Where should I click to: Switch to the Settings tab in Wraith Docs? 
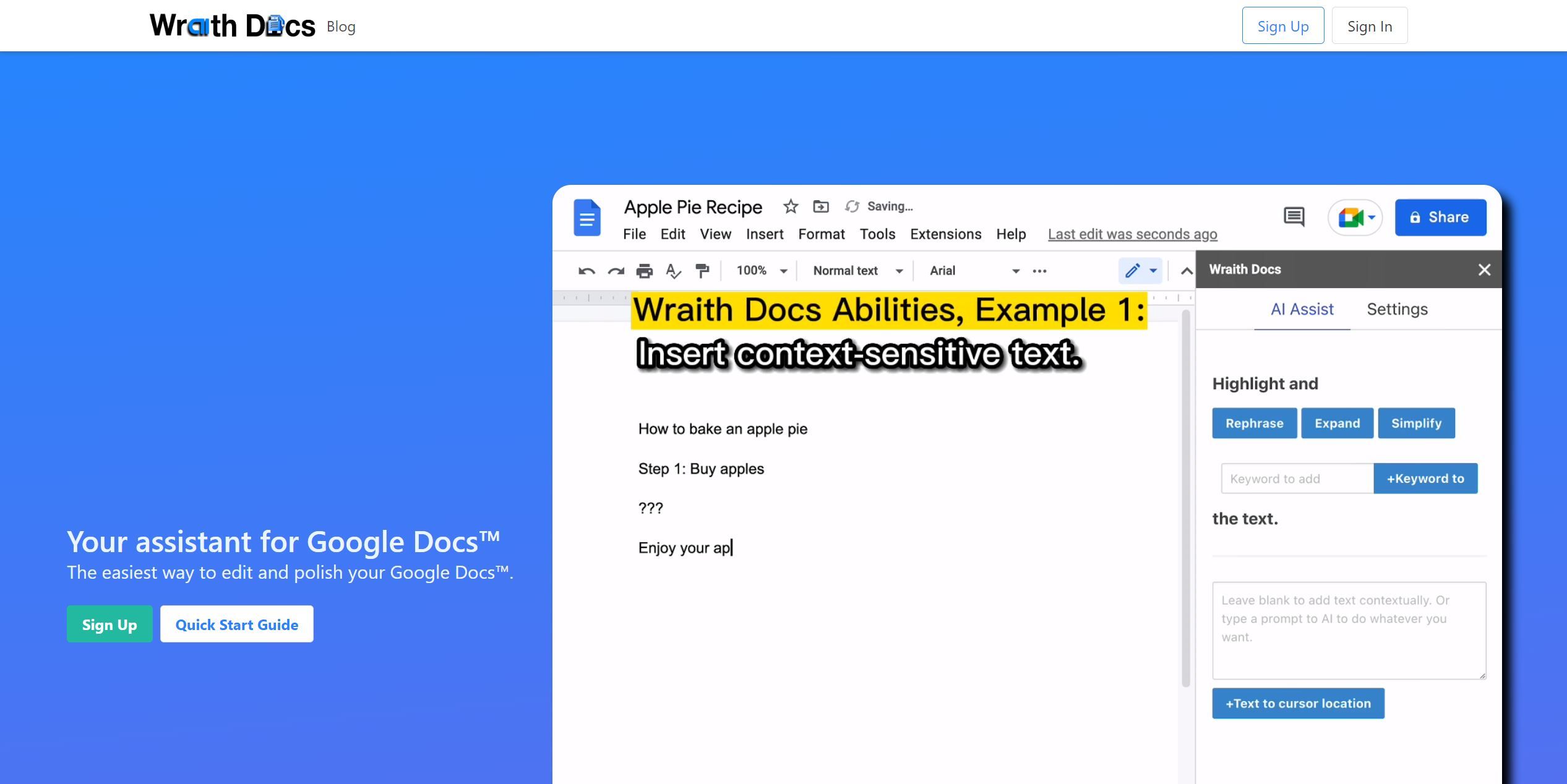1397,308
